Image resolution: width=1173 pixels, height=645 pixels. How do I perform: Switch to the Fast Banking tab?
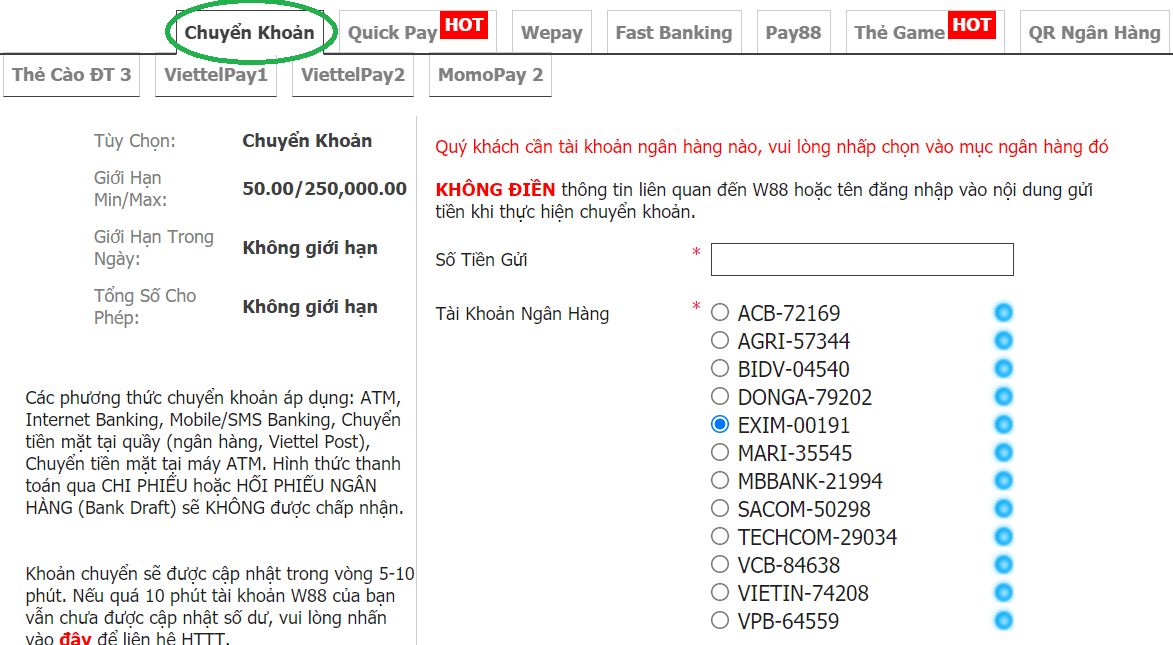[x=674, y=32]
